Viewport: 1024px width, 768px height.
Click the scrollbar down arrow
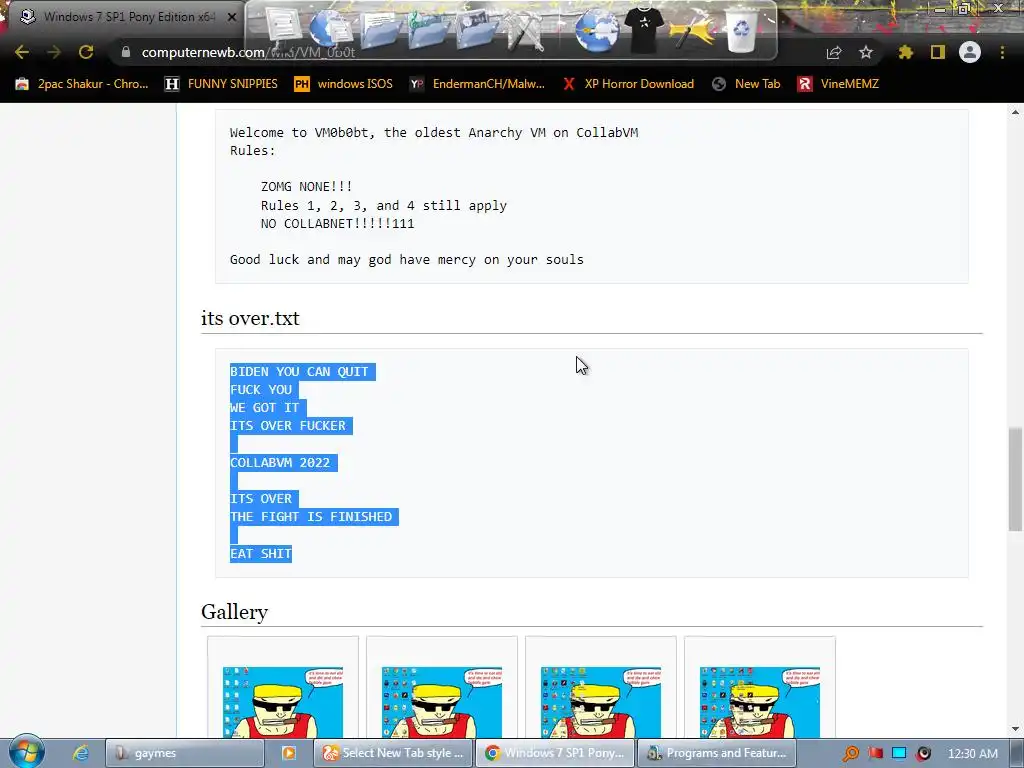pos(1015,729)
